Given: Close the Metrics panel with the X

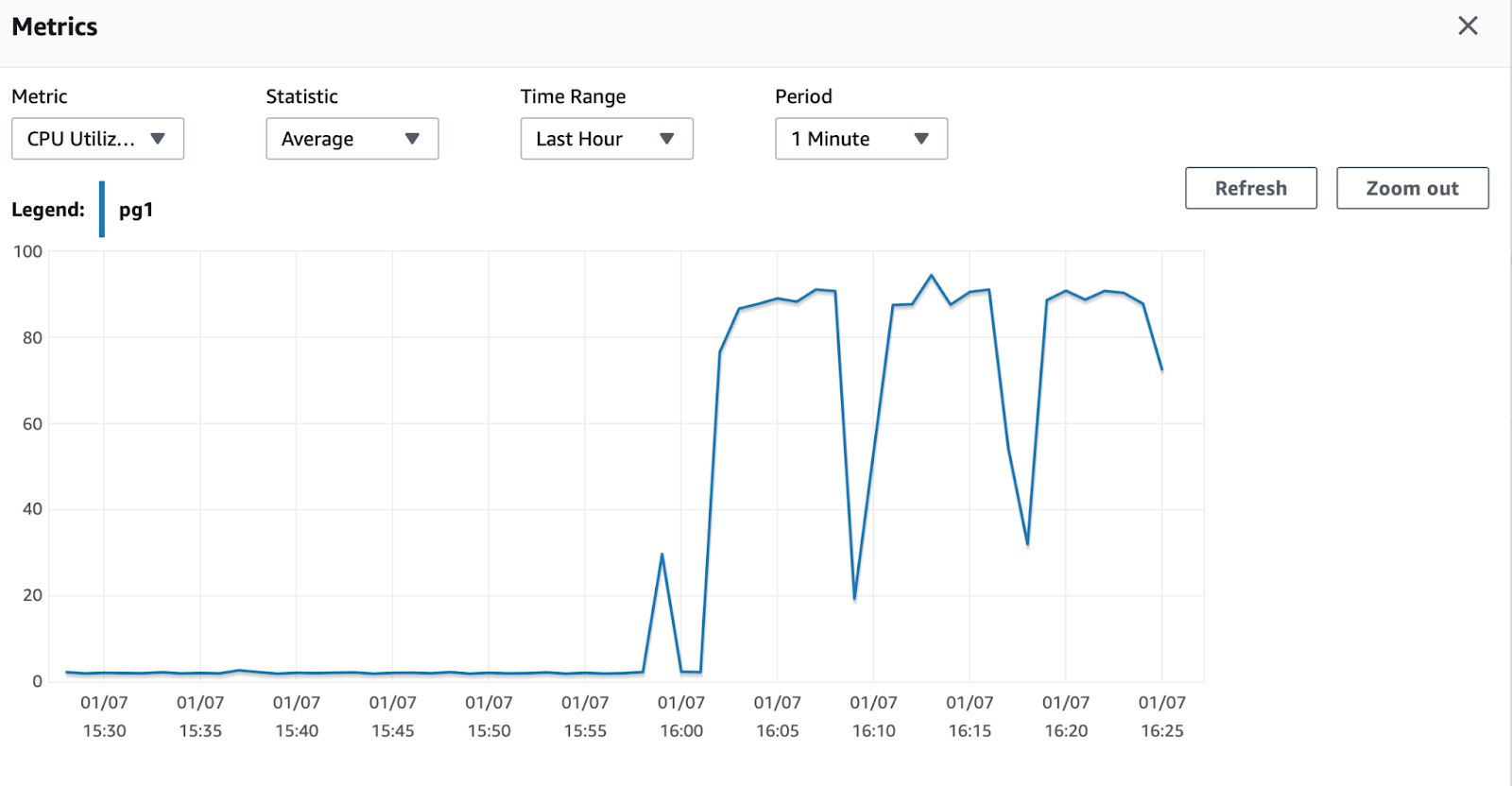Looking at the screenshot, I should [x=1468, y=26].
